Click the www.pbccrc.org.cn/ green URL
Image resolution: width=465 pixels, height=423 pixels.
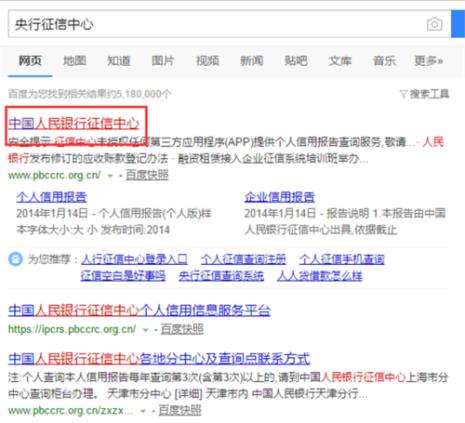coord(54,175)
